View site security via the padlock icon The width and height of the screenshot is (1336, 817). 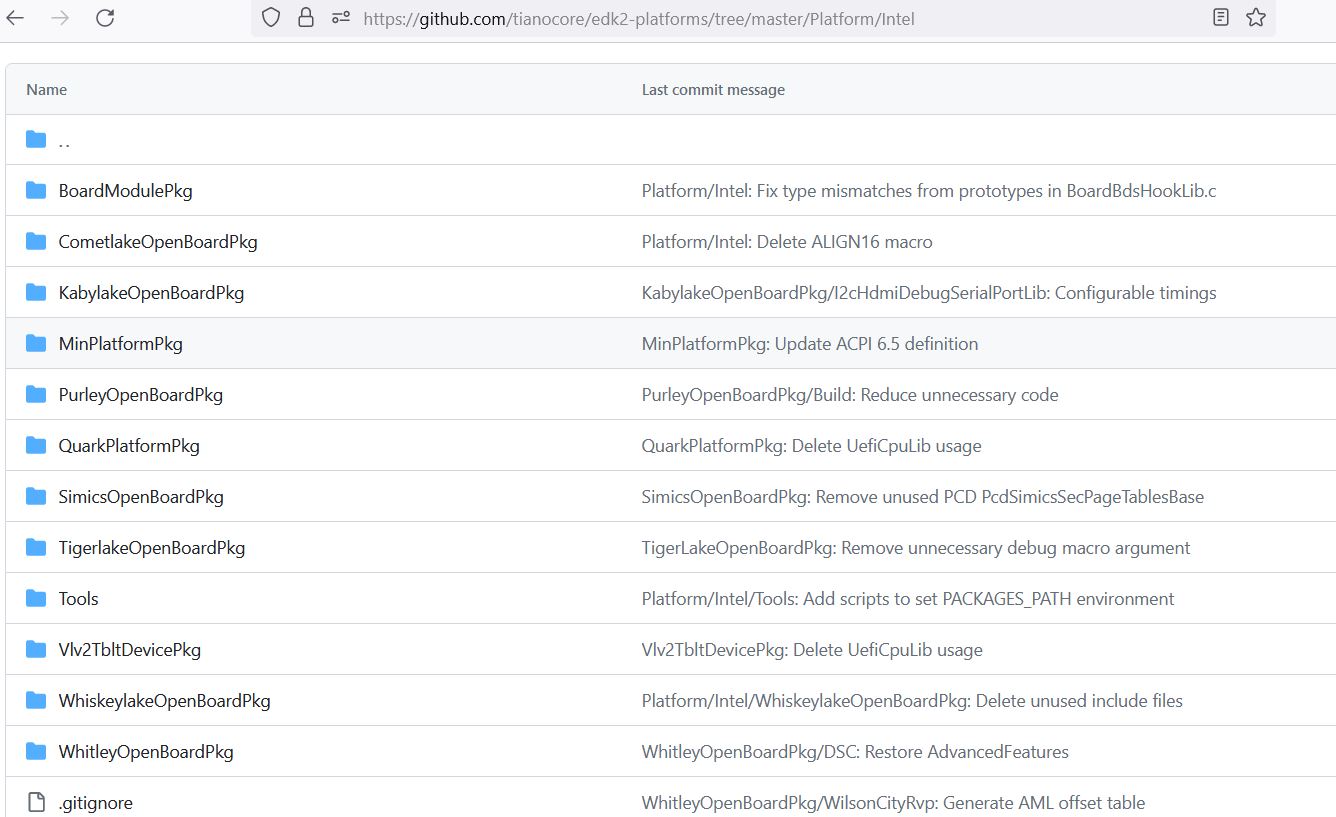[306, 18]
